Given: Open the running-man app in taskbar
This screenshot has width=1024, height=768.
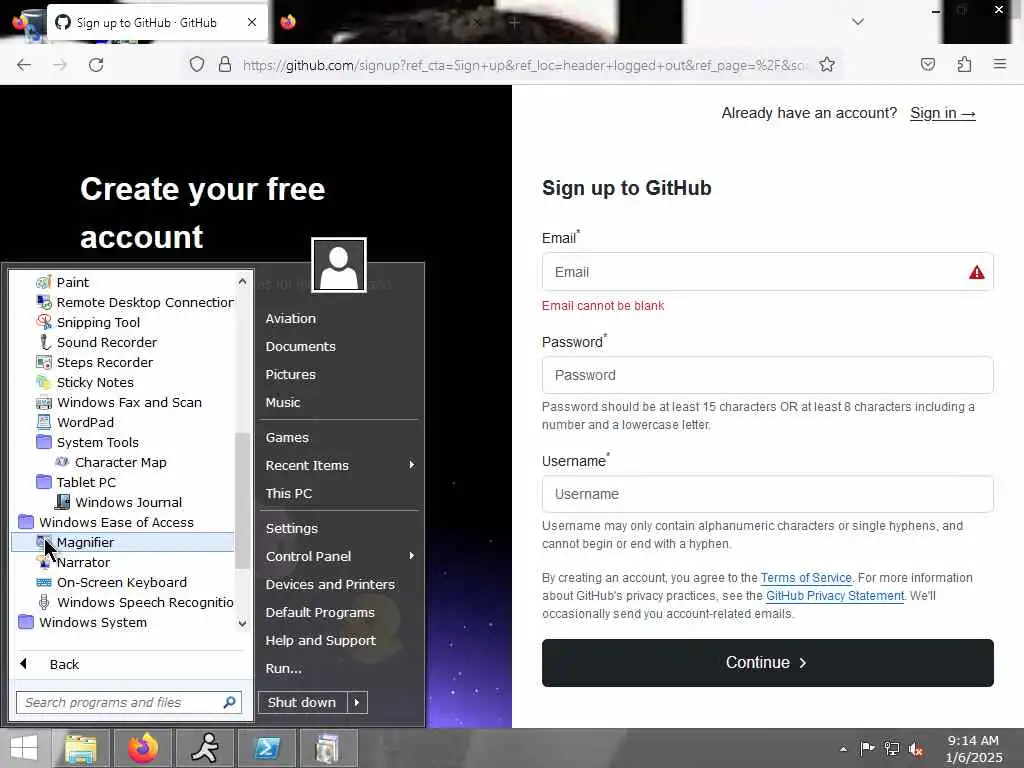Looking at the screenshot, I should pos(205,748).
